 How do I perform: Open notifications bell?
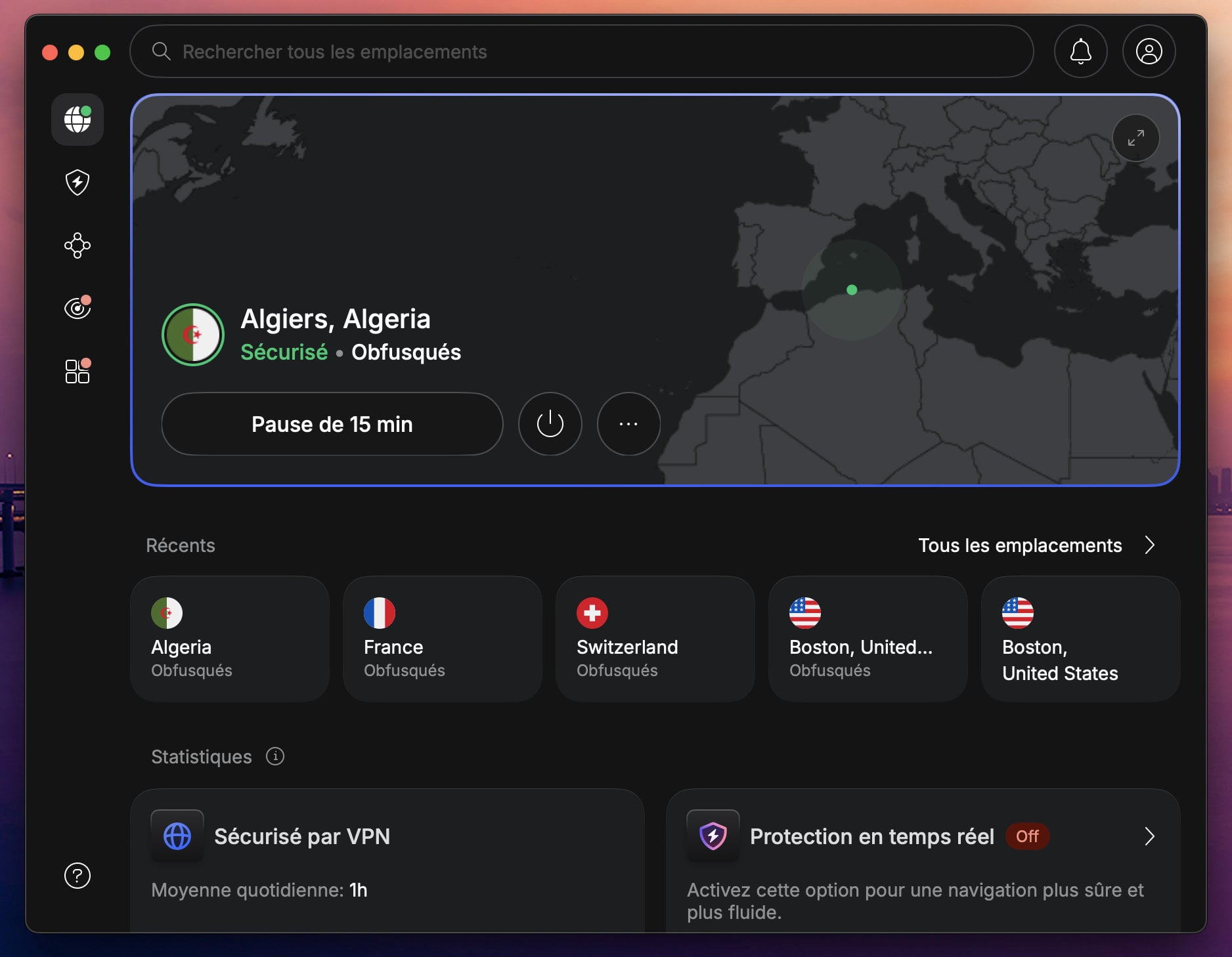click(1081, 51)
